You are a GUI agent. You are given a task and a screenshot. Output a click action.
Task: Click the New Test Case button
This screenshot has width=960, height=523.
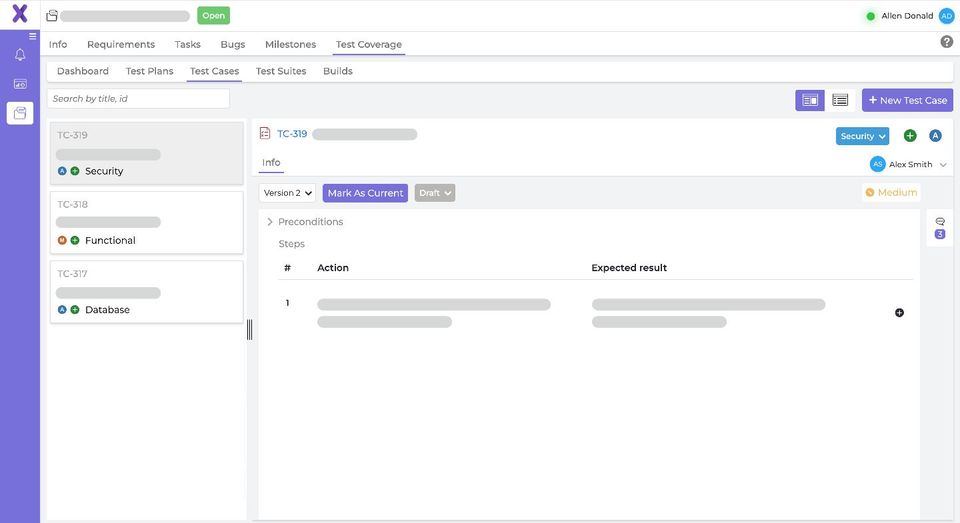tap(907, 100)
